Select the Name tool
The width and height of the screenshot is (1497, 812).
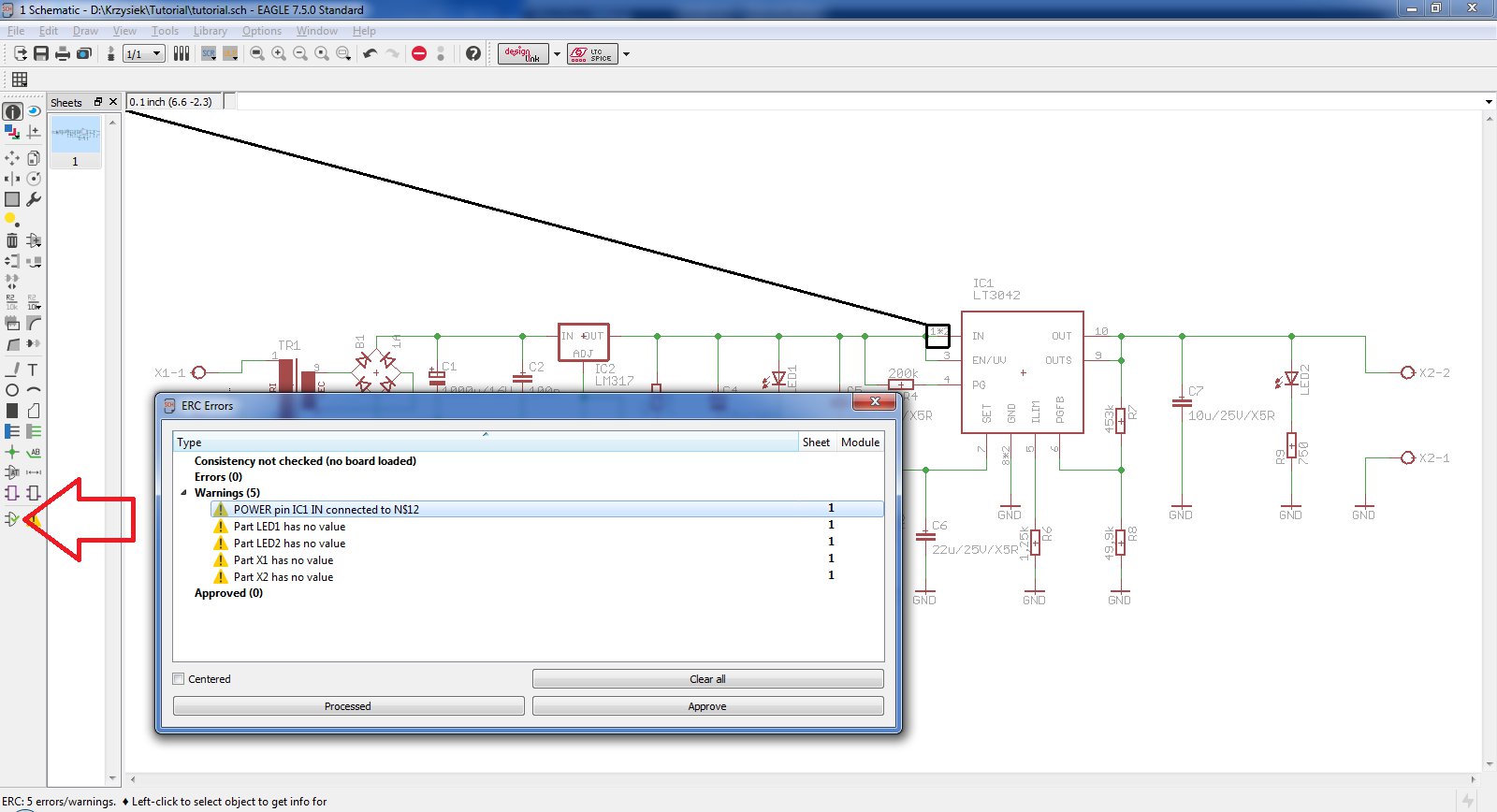pyautogui.click(x=12, y=301)
